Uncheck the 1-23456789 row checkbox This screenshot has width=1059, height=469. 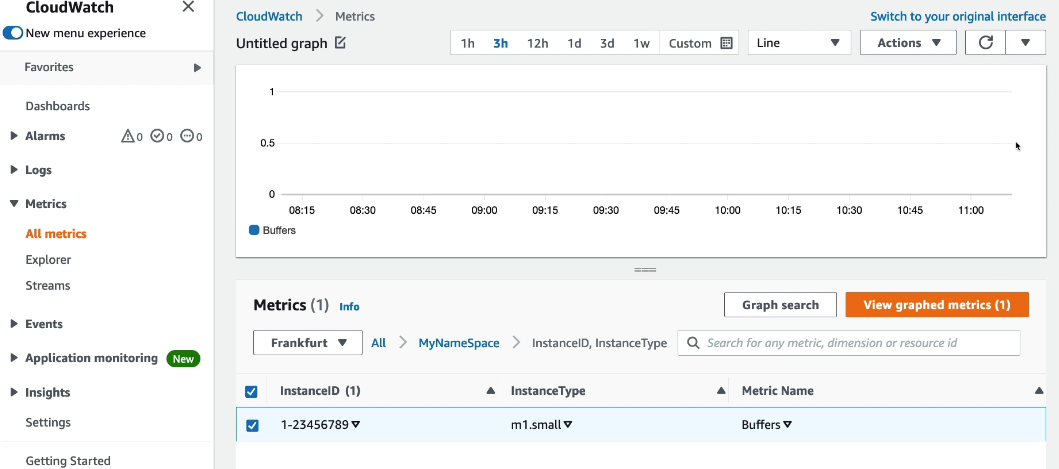pos(252,426)
